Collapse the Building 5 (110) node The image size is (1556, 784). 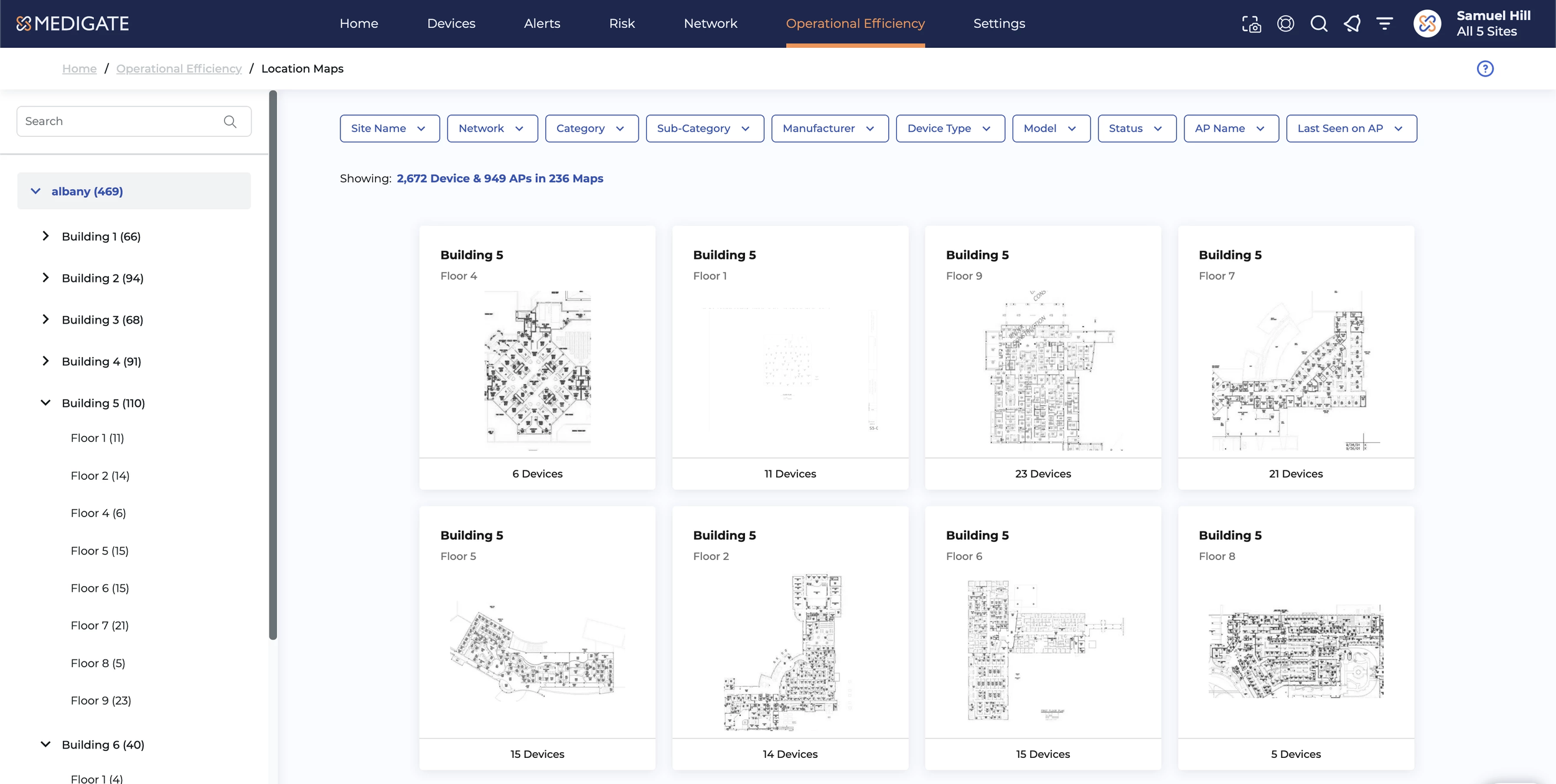click(45, 403)
